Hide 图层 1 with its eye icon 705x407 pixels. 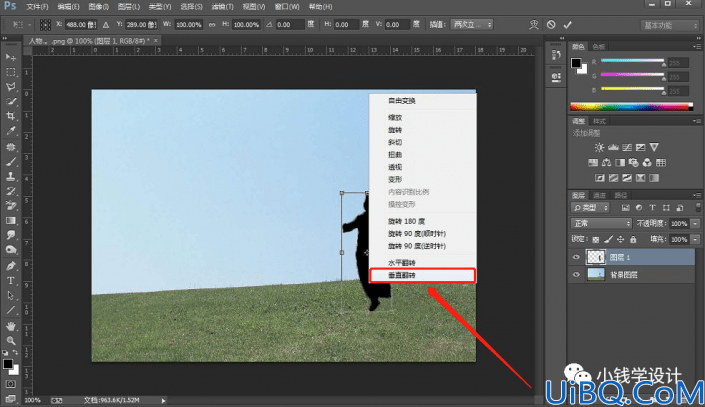click(x=576, y=257)
